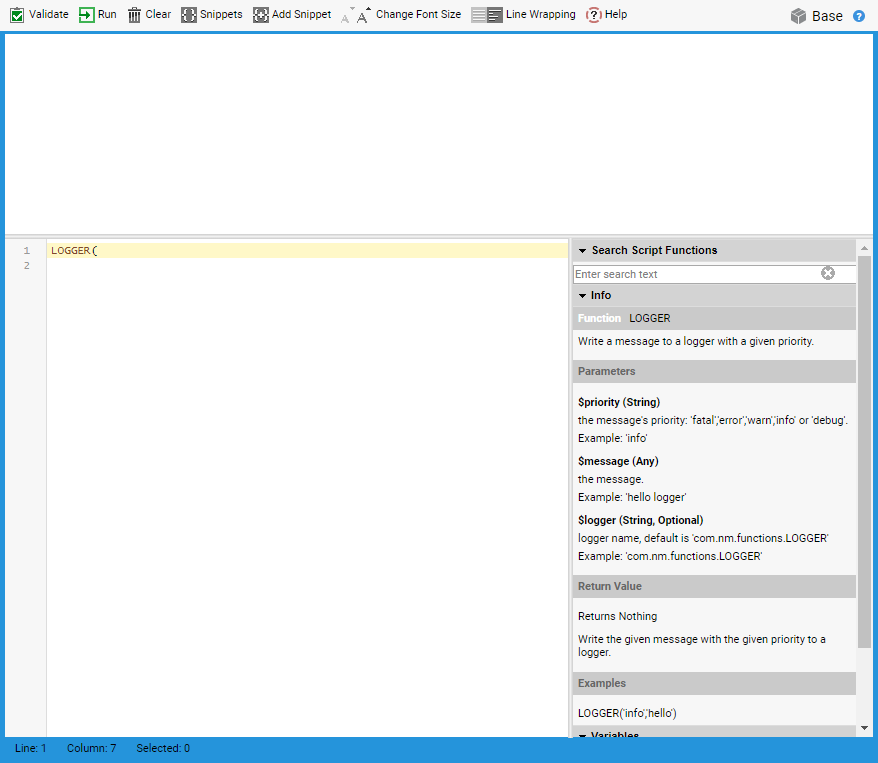The height and width of the screenshot is (763, 878).
Task: Select the Examples section header
Action: click(x=601, y=683)
